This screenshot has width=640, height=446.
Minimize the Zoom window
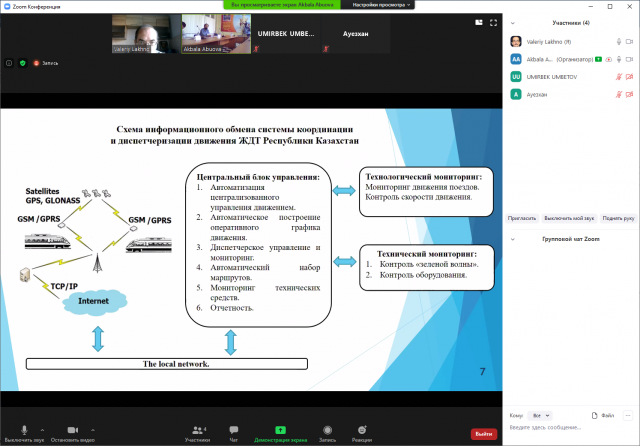coord(591,7)
